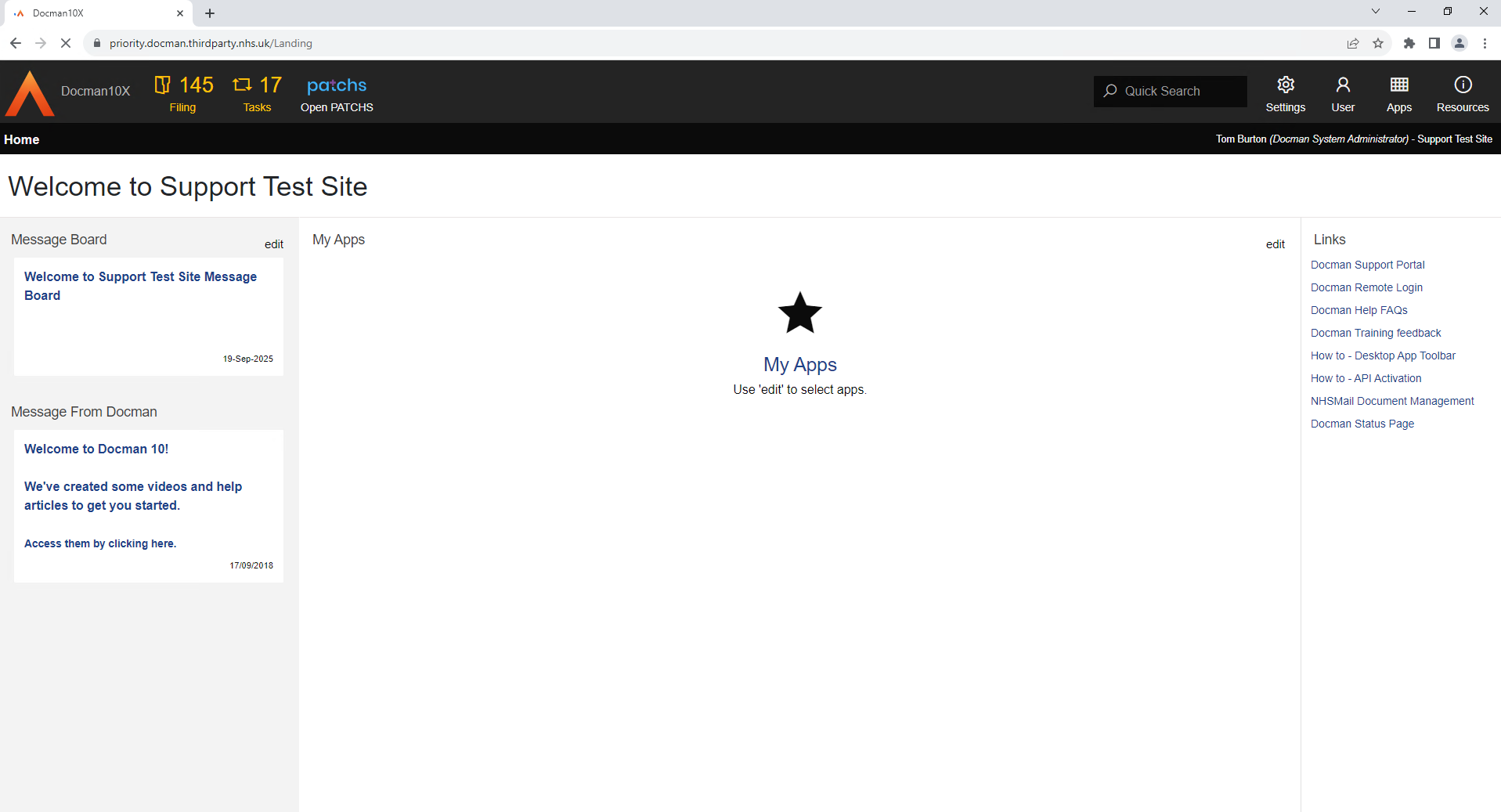The image size is (1501, 812).
Task: Click the Docman10X orange logo
Action: pyautogui.click(x=30, y=93)
